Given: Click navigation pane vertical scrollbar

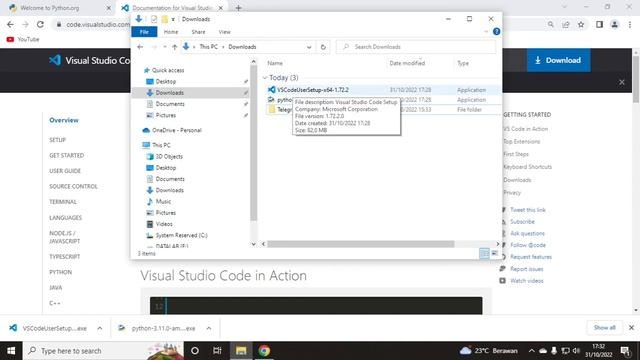Looking at the screenshot, I should coord(253,143).
